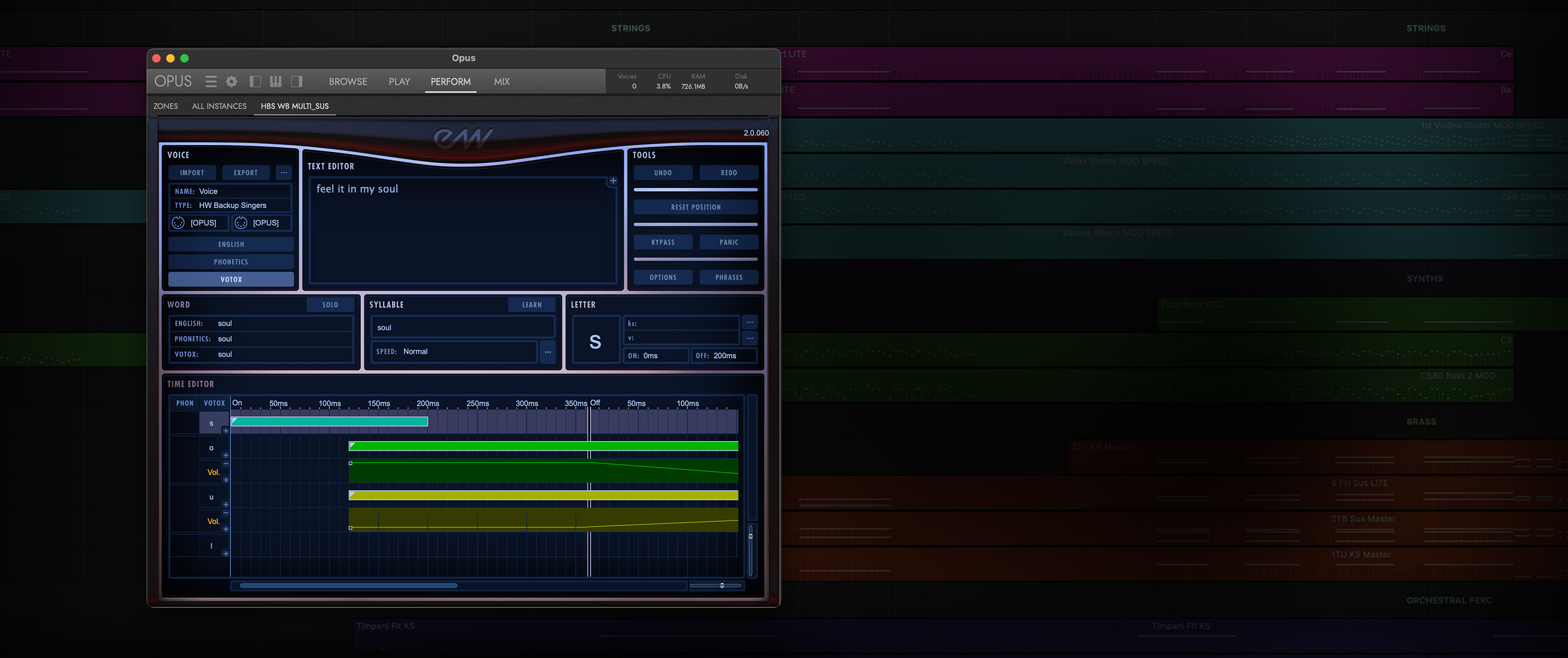Click the Phrases button in Tools
This screenshot has height=658, width=1568.
728,278
